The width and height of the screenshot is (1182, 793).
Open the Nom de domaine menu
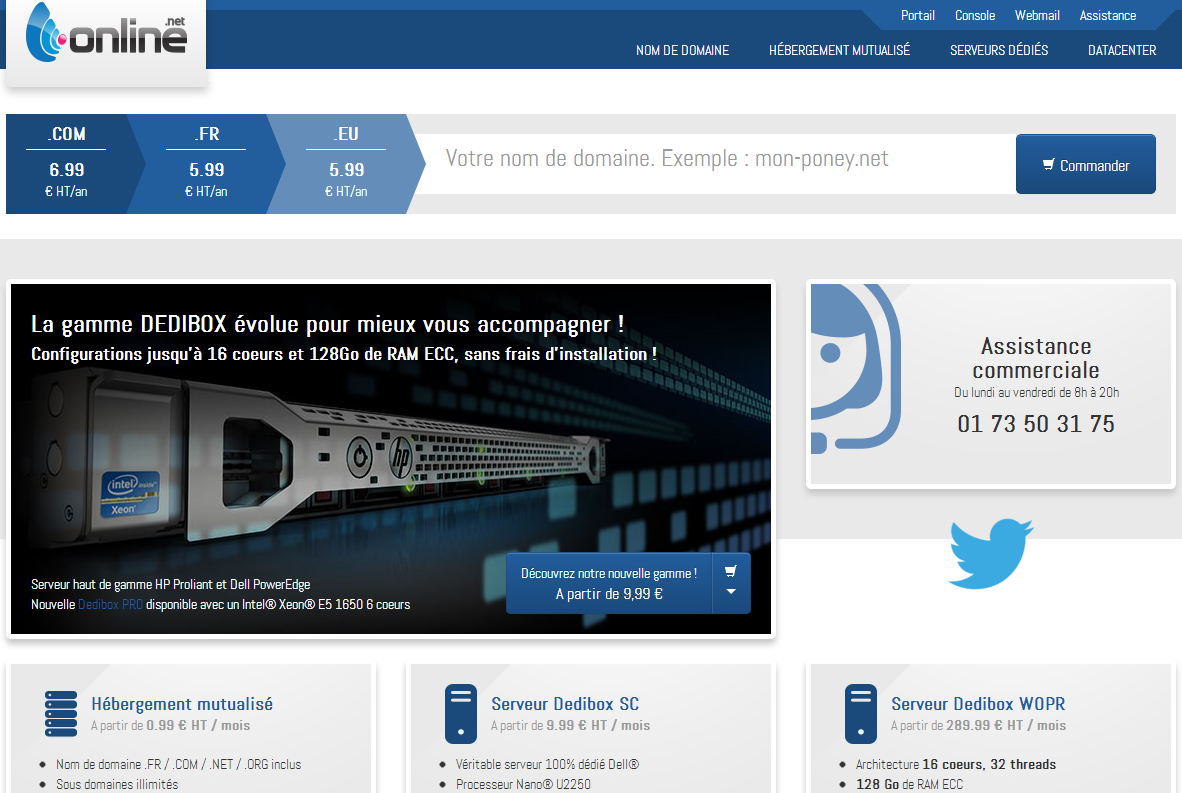tap(682, 50)
